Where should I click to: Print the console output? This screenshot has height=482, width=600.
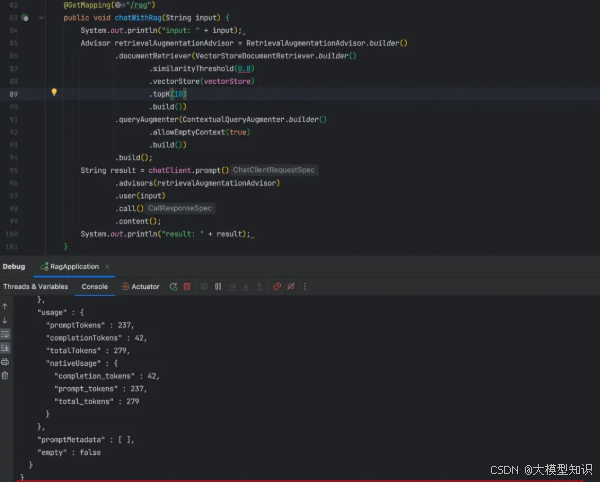coord(5,362)
